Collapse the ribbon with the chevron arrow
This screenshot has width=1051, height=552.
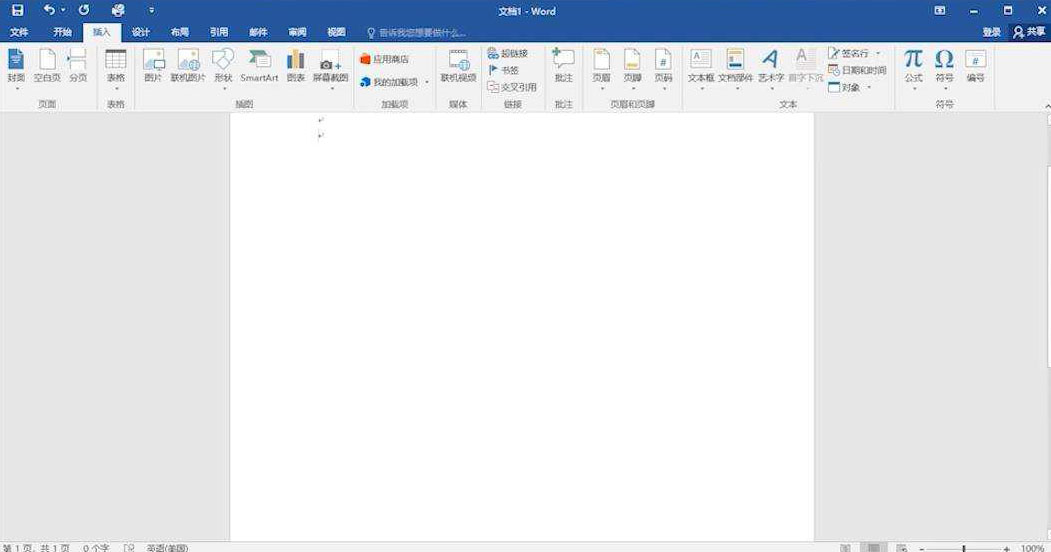(1047, 106)
